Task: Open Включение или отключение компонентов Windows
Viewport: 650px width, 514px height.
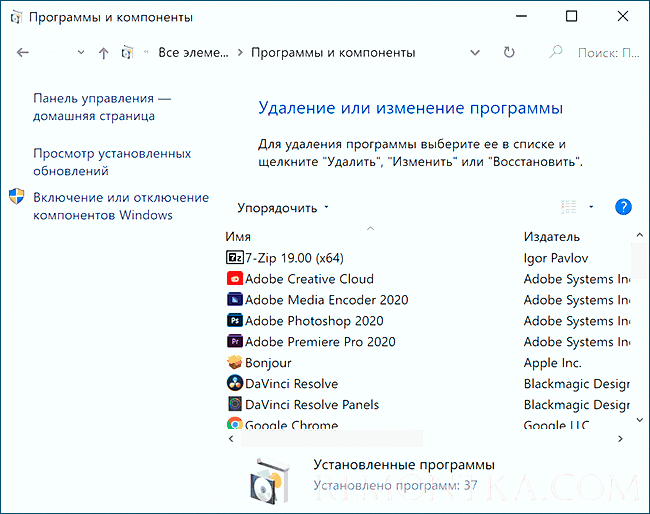Action: 121,206
